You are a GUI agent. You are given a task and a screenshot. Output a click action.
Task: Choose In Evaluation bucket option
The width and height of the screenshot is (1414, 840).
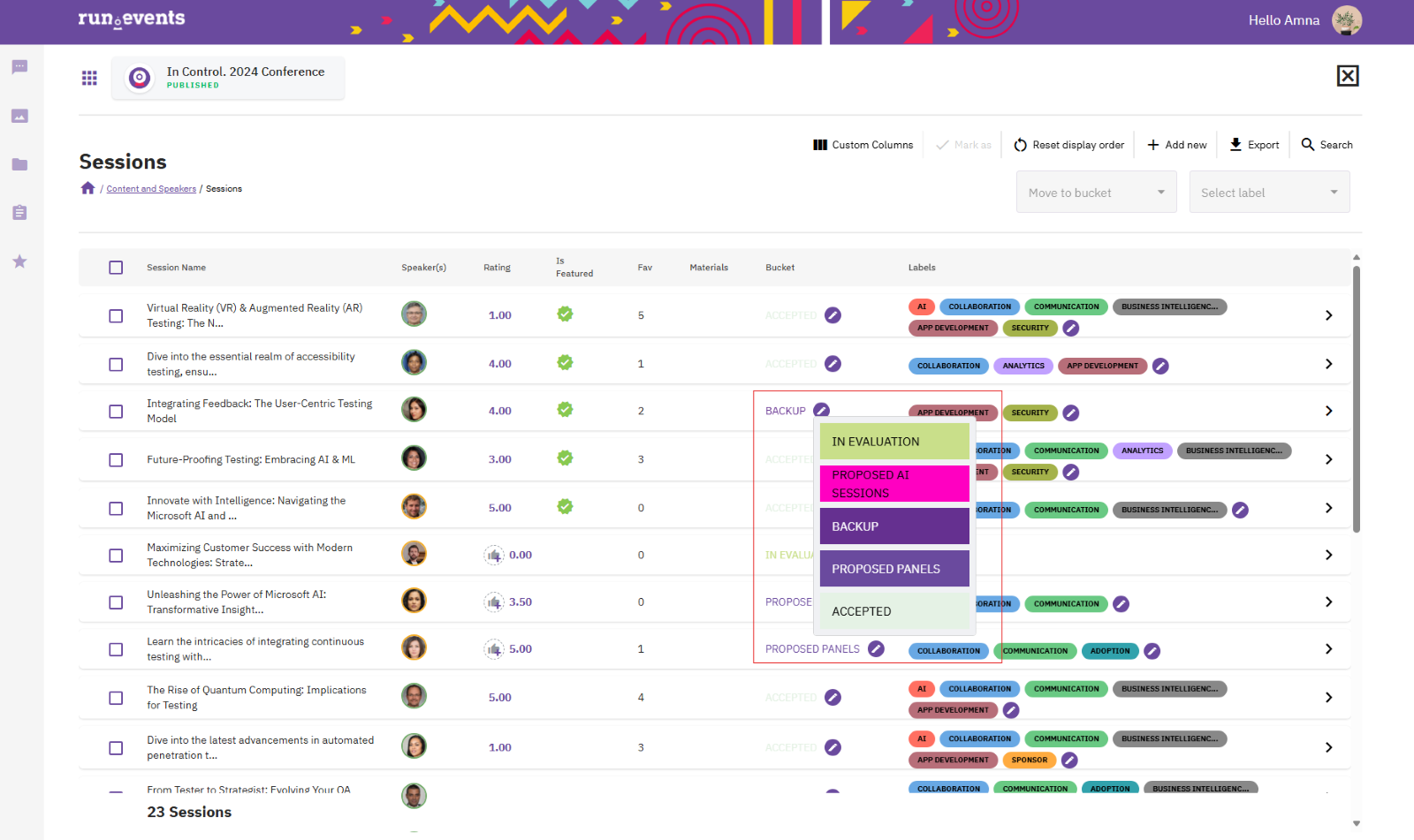pos(894,442)
